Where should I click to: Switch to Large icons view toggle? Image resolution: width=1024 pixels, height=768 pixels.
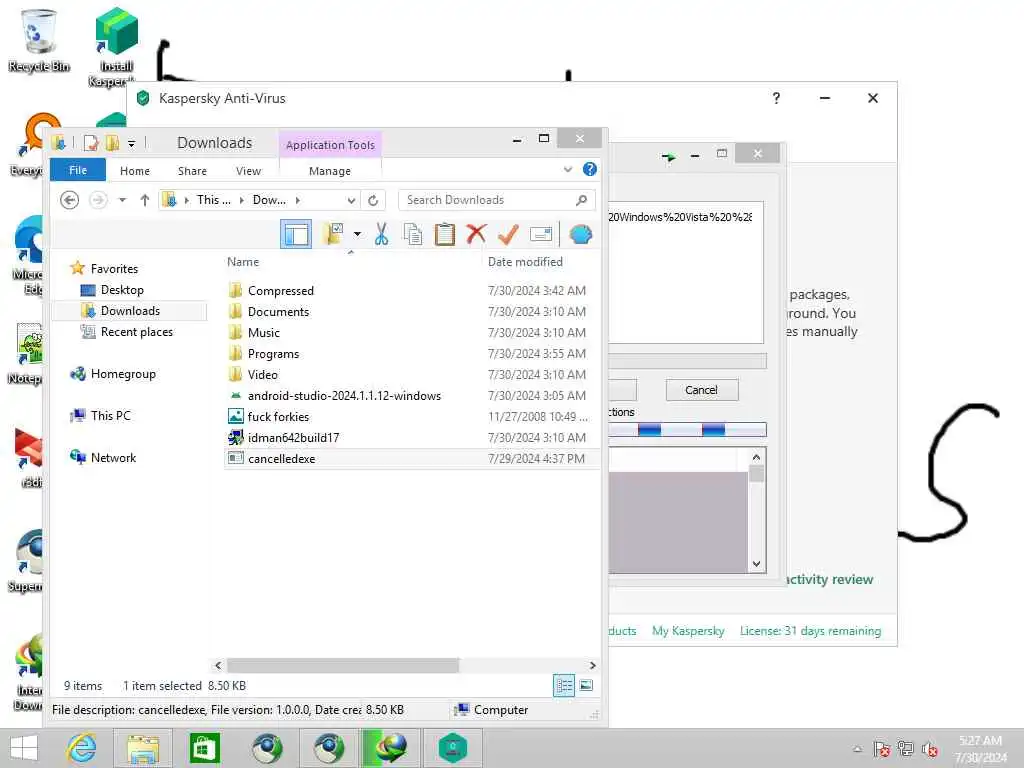(586, 686)
